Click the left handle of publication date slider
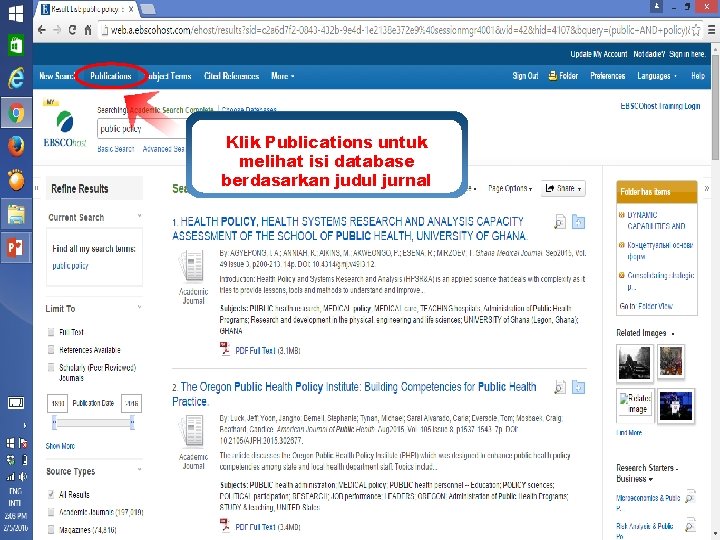This screenshot has width=720, height=540. click(x=54, y=422)
